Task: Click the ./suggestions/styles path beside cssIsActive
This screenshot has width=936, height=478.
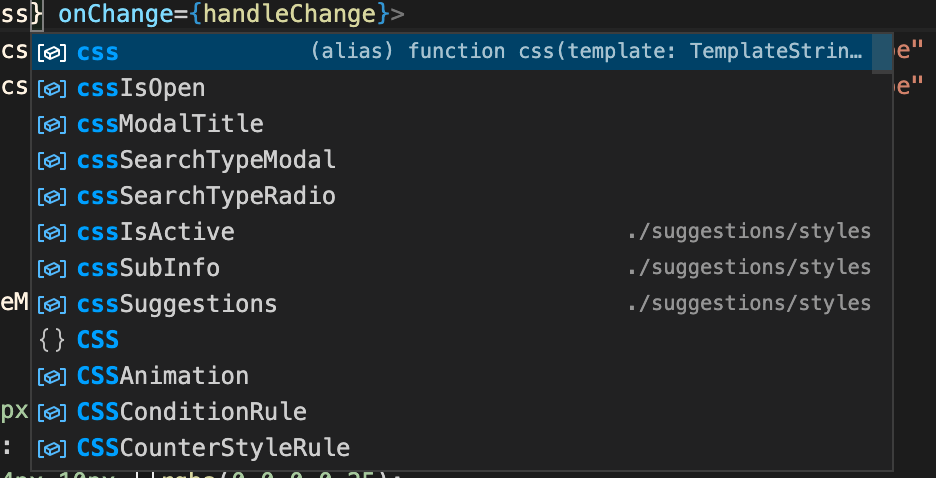Action: click(x=749, y=232)
